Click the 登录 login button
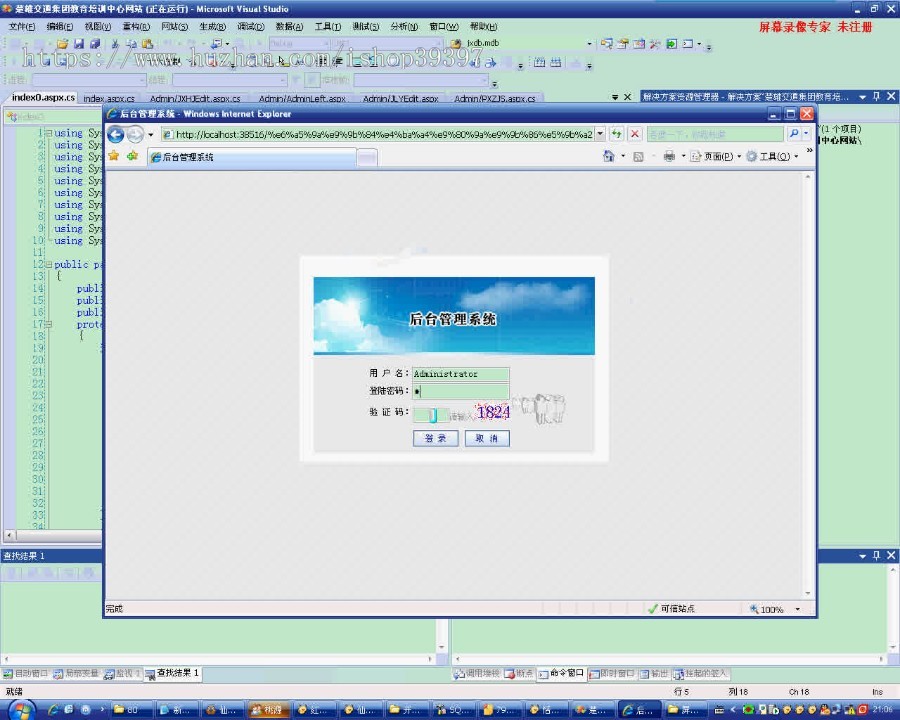Viewport: 900px width, 720px height. (x=436, y=438)
